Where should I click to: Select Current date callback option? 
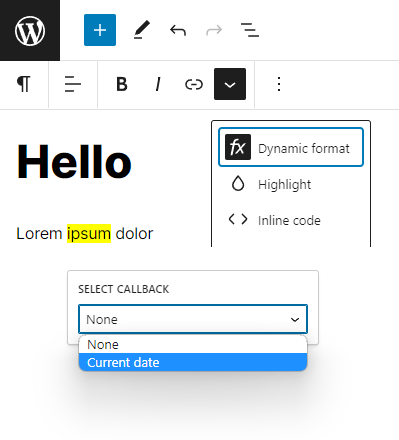(193, 362)
